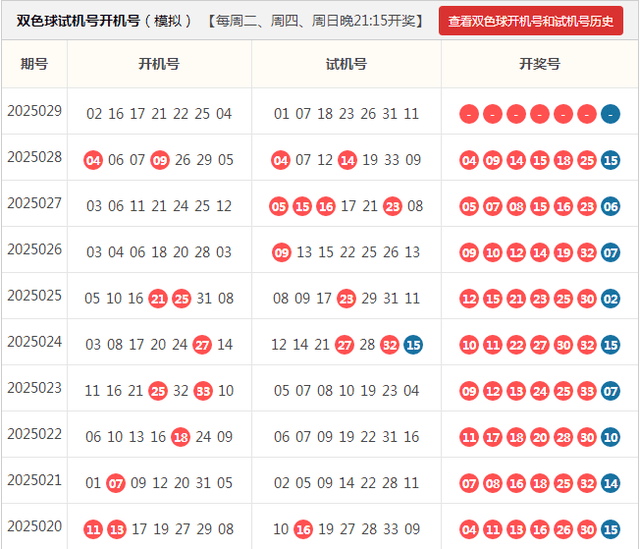Click red ball 27 in 2025024 开机号
The image size is (640, 549).
pyautogui.click(x=202, y=345)
